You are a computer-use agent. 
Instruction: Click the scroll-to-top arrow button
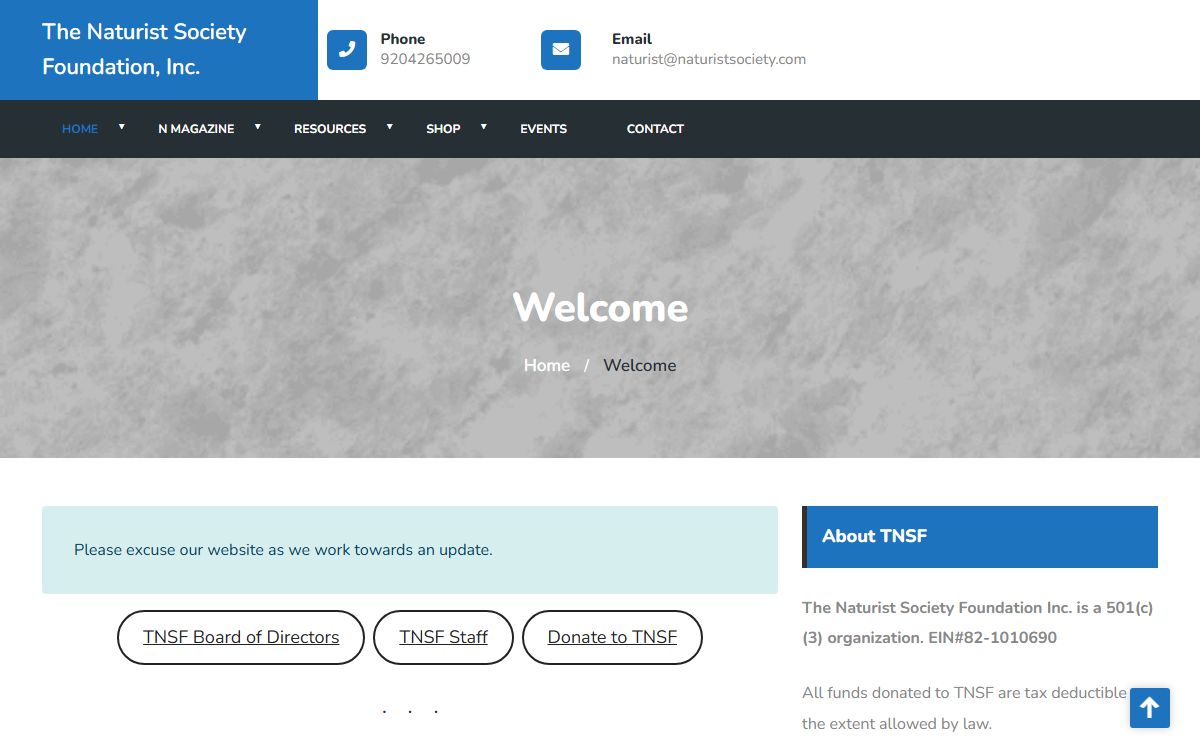[1150, 708]
